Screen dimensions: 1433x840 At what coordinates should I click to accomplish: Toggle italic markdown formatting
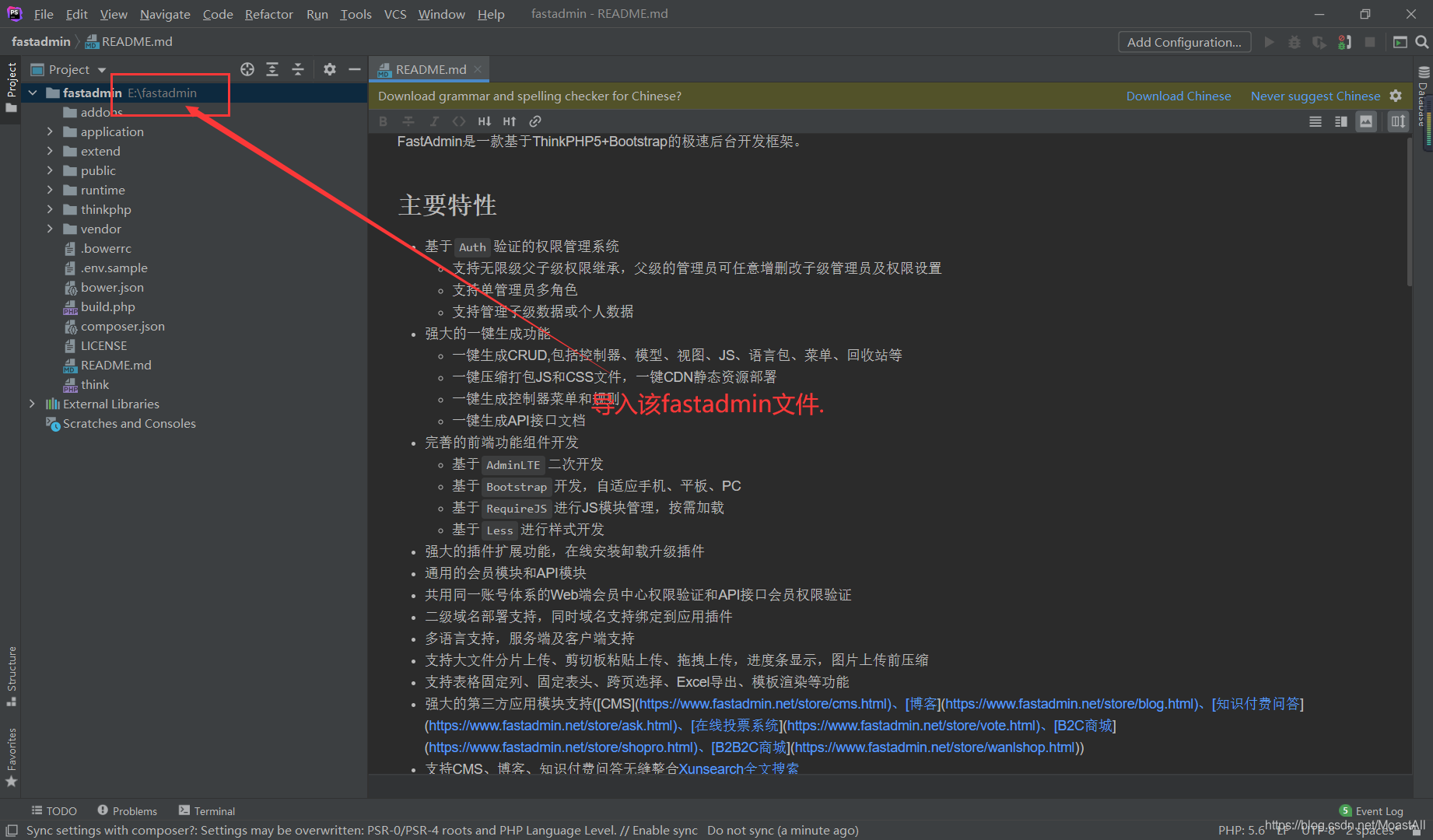click(434, 121)
